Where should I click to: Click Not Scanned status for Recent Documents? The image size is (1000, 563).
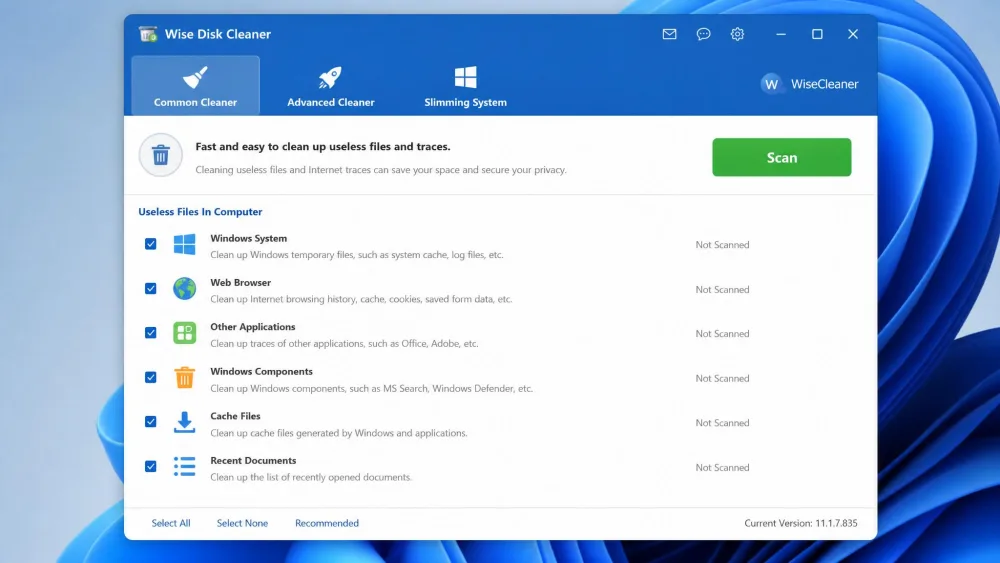click(x=722, y=467)
